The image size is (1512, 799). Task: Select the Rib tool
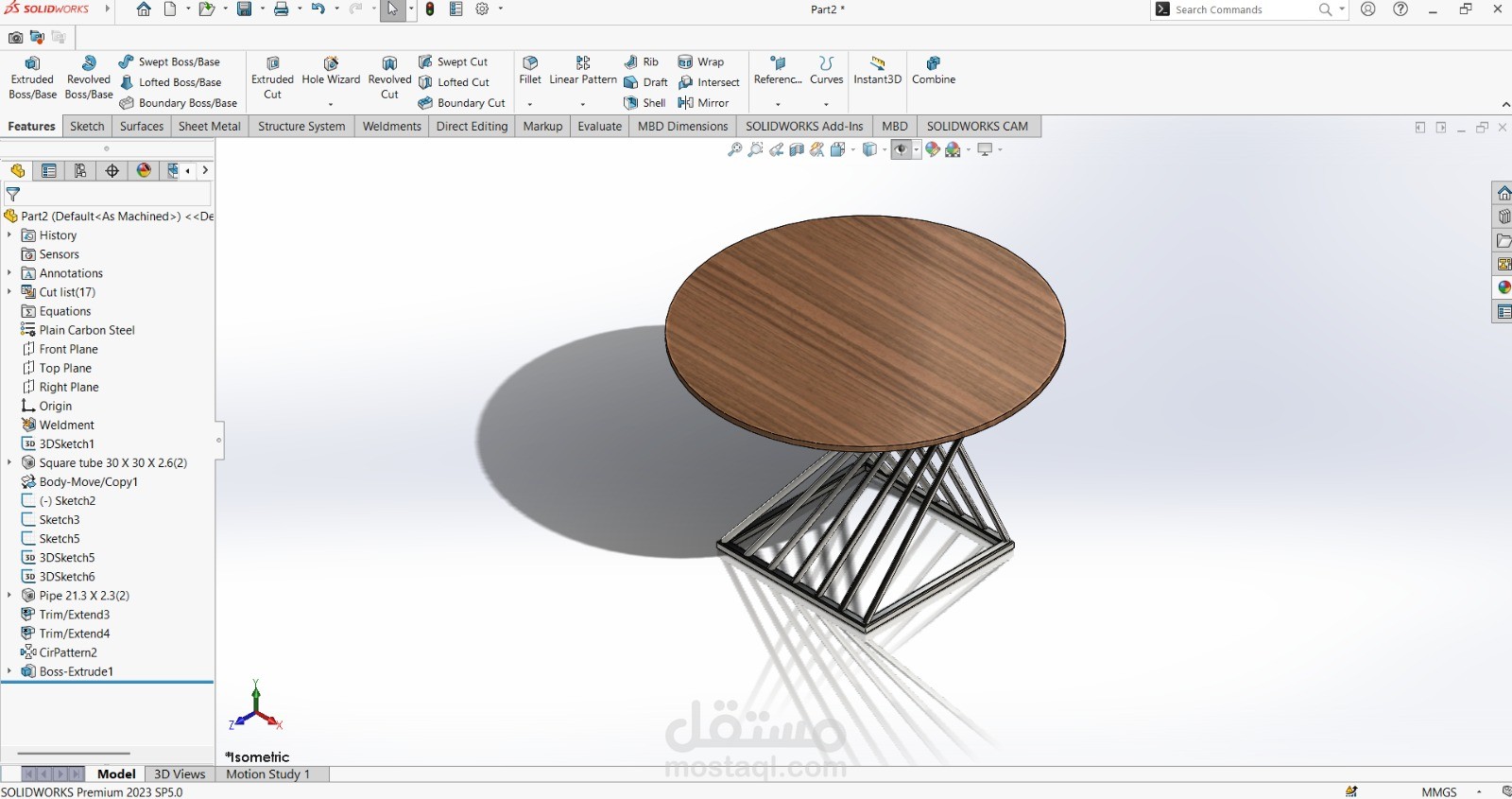tap(642, 61)
